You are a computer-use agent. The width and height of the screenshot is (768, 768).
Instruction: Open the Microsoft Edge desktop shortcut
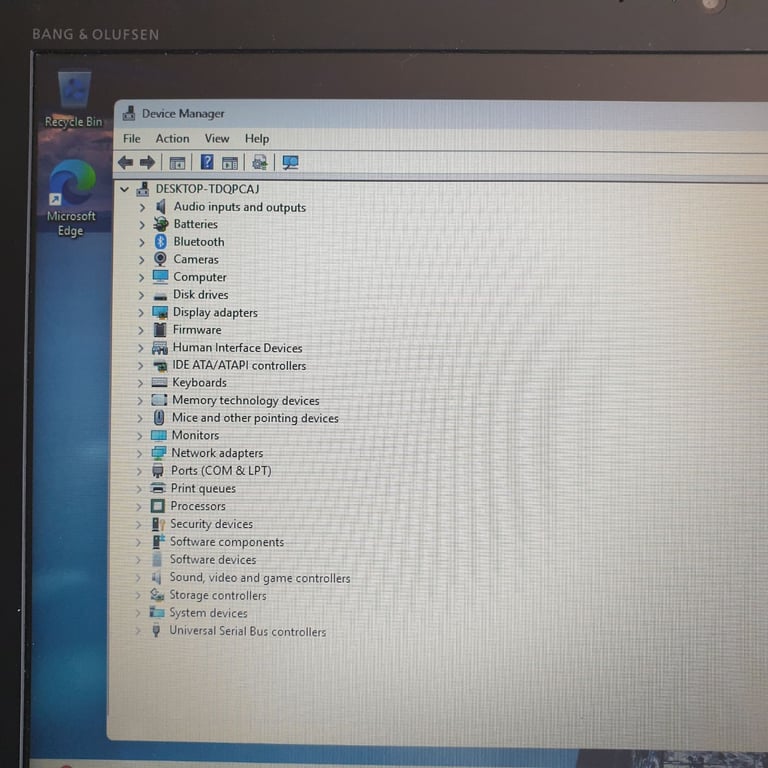(x=72, y=198)
